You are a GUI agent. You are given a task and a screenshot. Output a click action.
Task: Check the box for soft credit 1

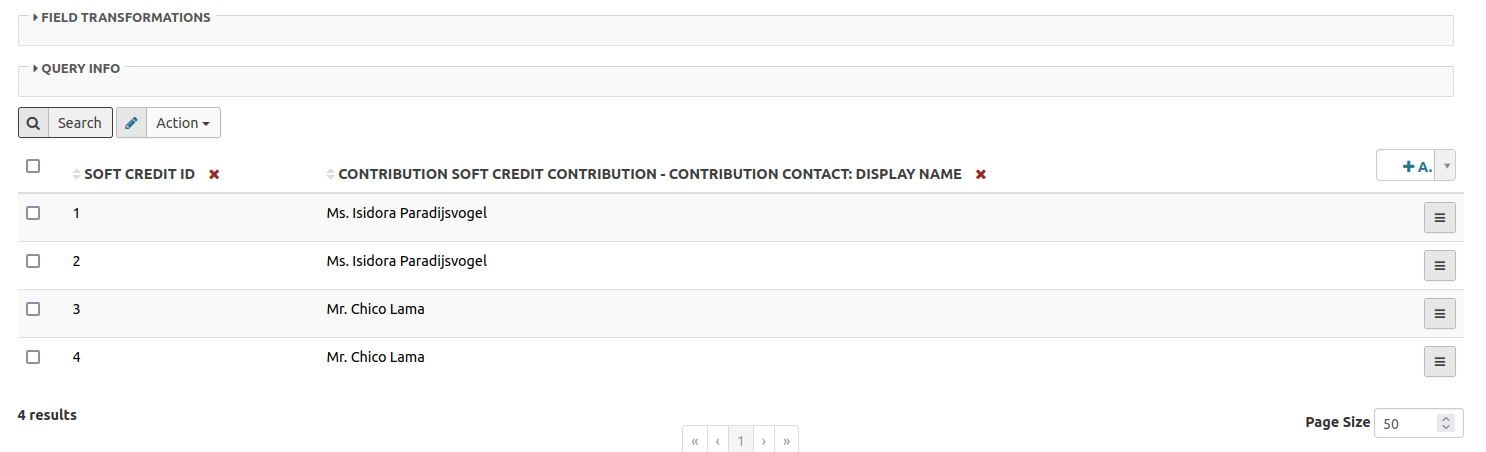pos(33,213)
